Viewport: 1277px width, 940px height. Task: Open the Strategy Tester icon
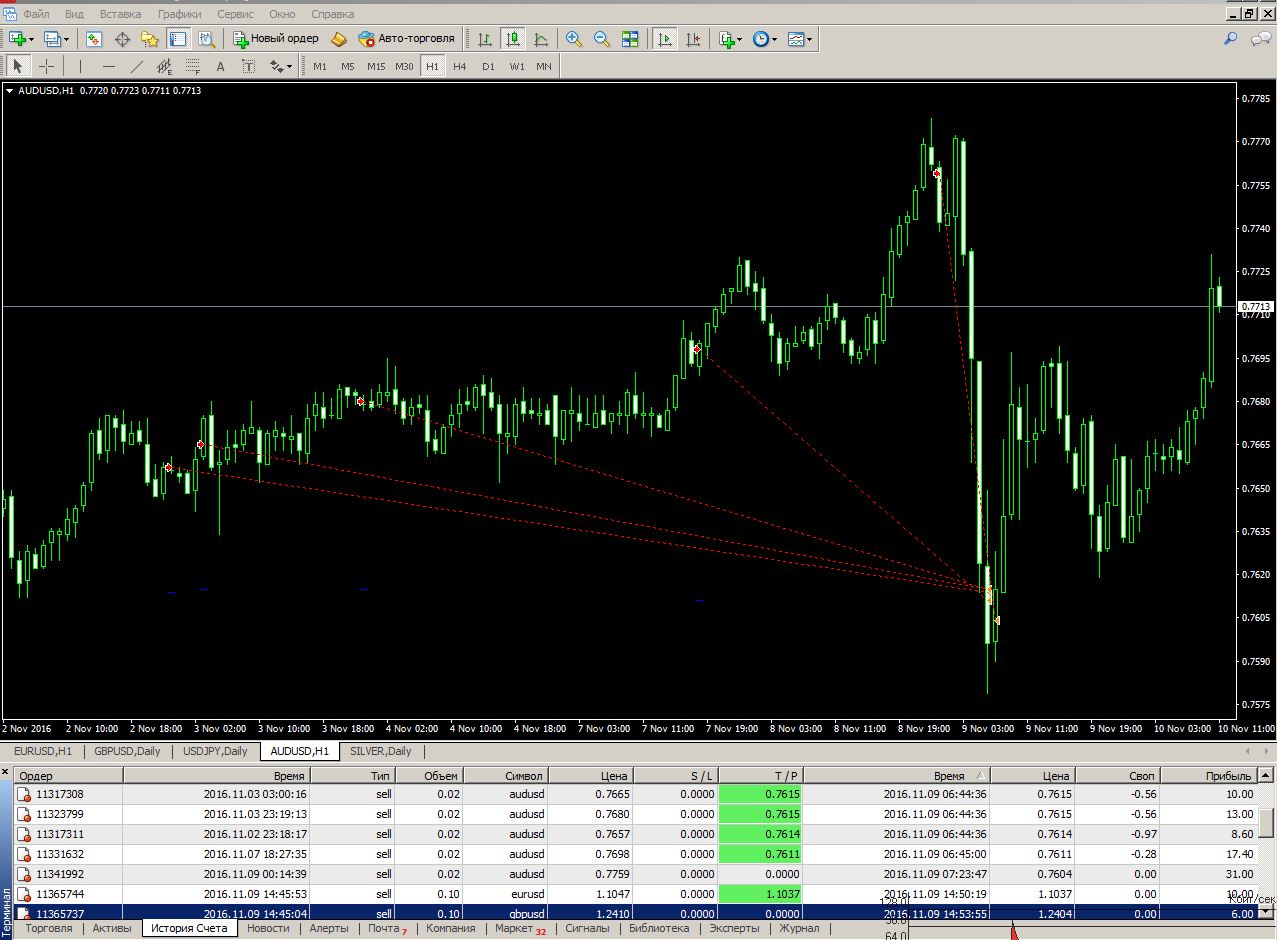coord(206,39)
